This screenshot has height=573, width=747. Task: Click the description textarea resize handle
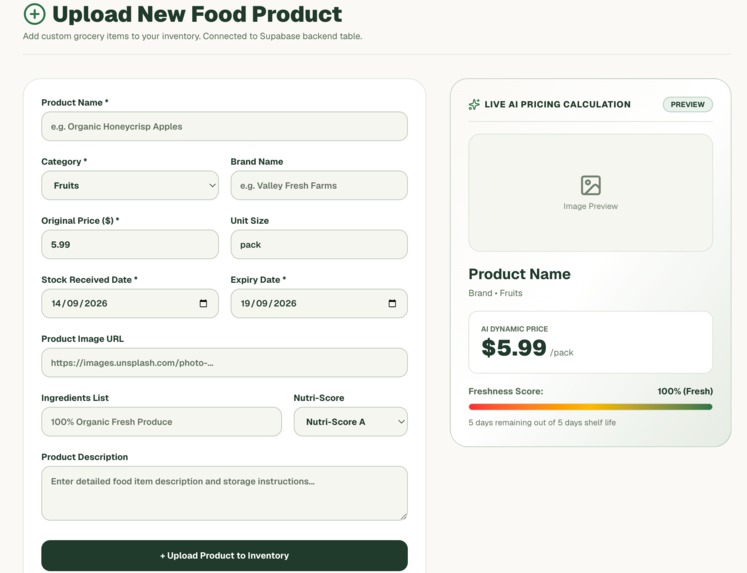pyautogui.click(x=404, y=516)
